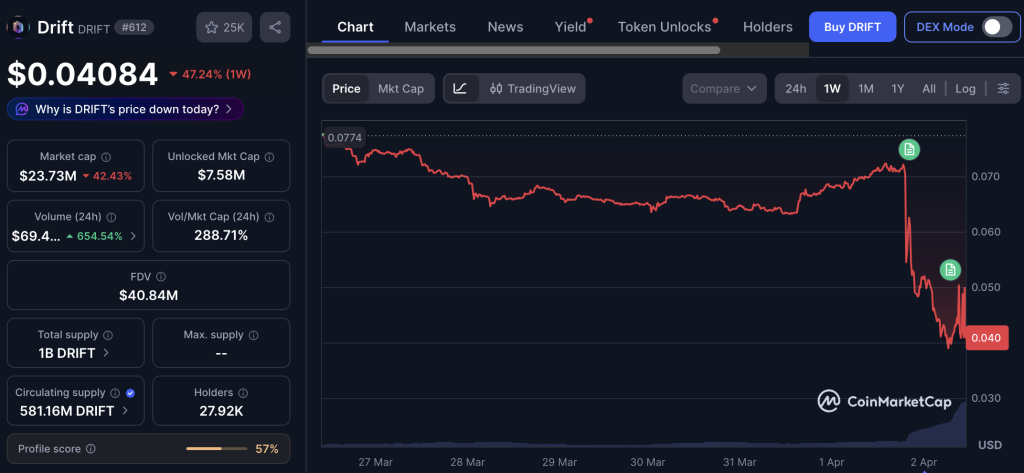The image size is (1024, 473).
Task: Expand Volume (24h) details chevron
Action: [x=133, y=236]
